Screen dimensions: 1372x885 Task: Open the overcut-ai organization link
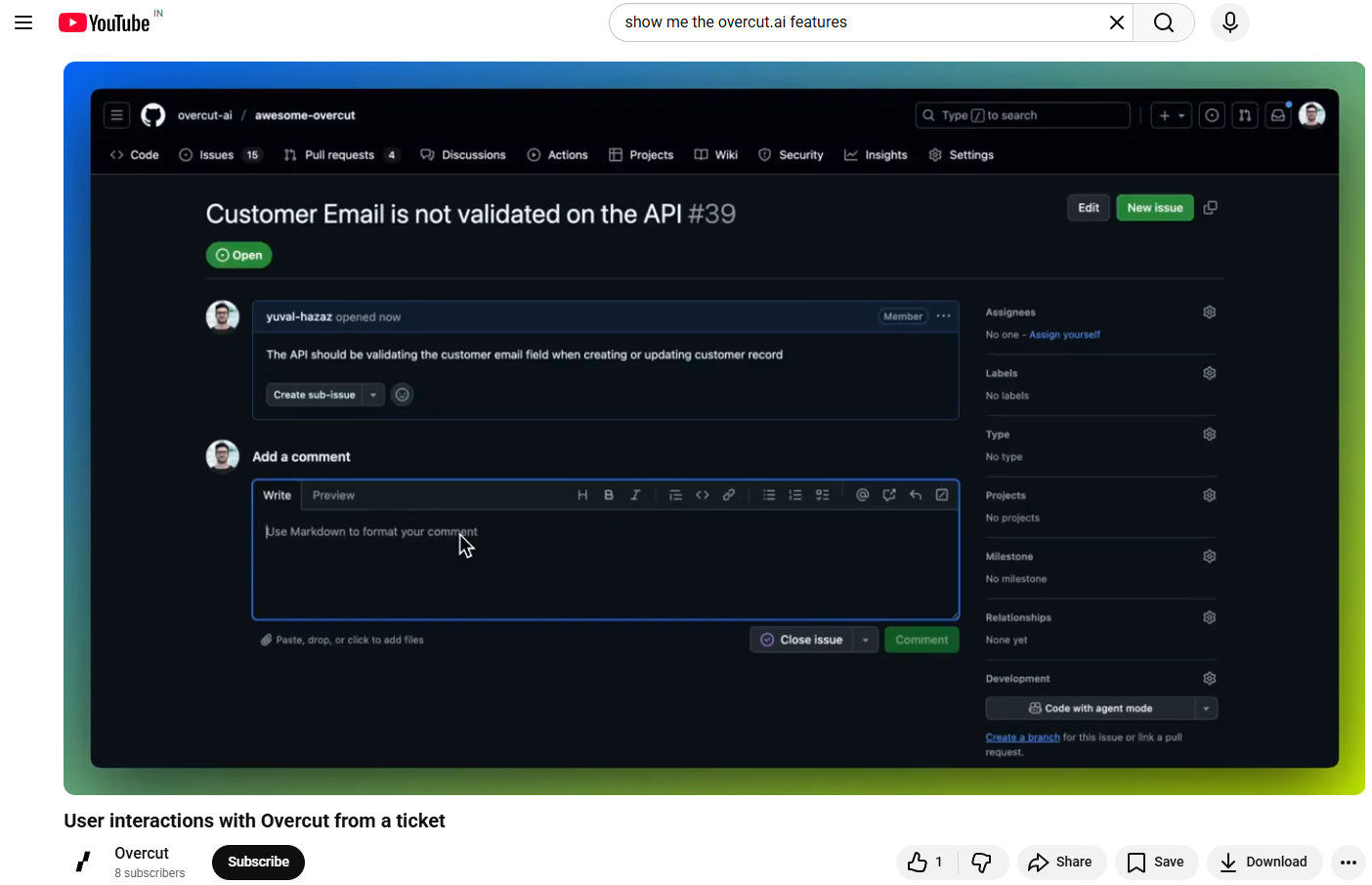205,115
